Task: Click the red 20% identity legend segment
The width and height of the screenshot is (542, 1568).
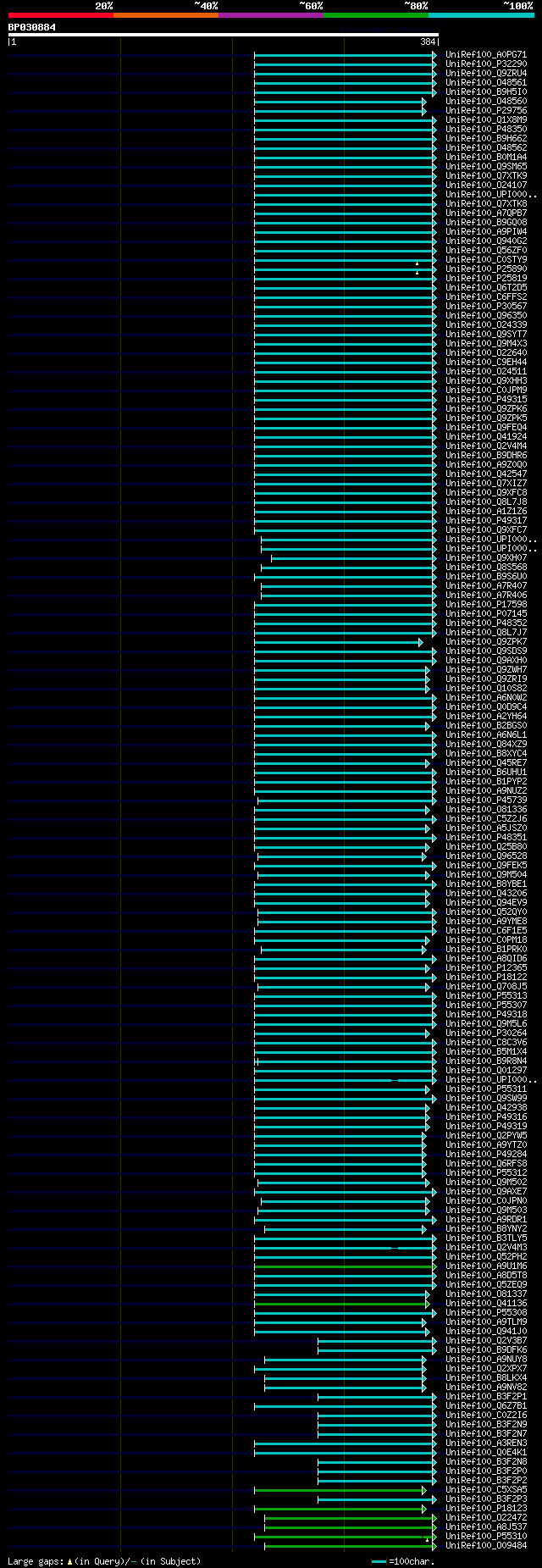Action: tap(61, 15)
